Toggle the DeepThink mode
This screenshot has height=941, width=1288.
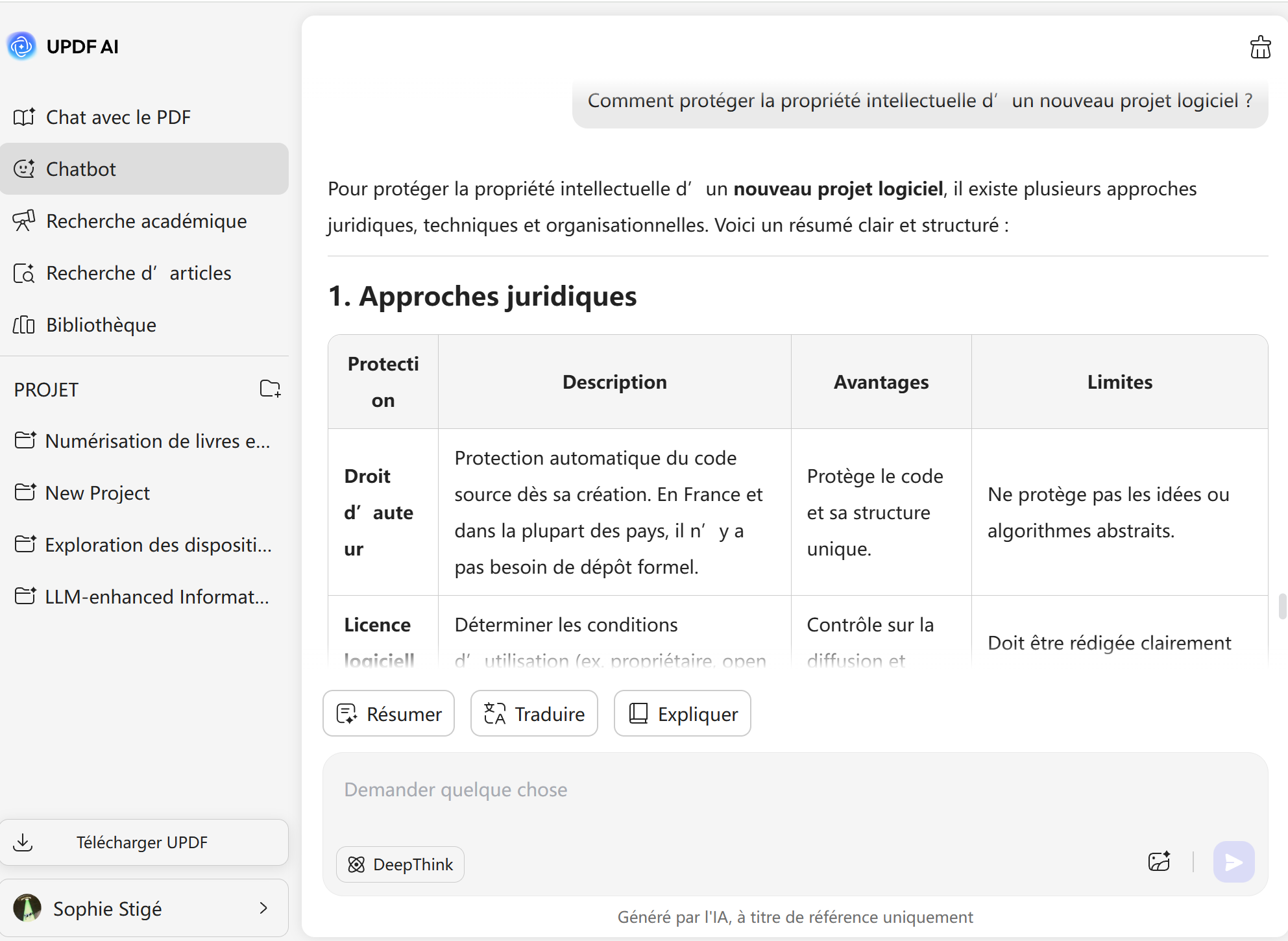(400, 864)
